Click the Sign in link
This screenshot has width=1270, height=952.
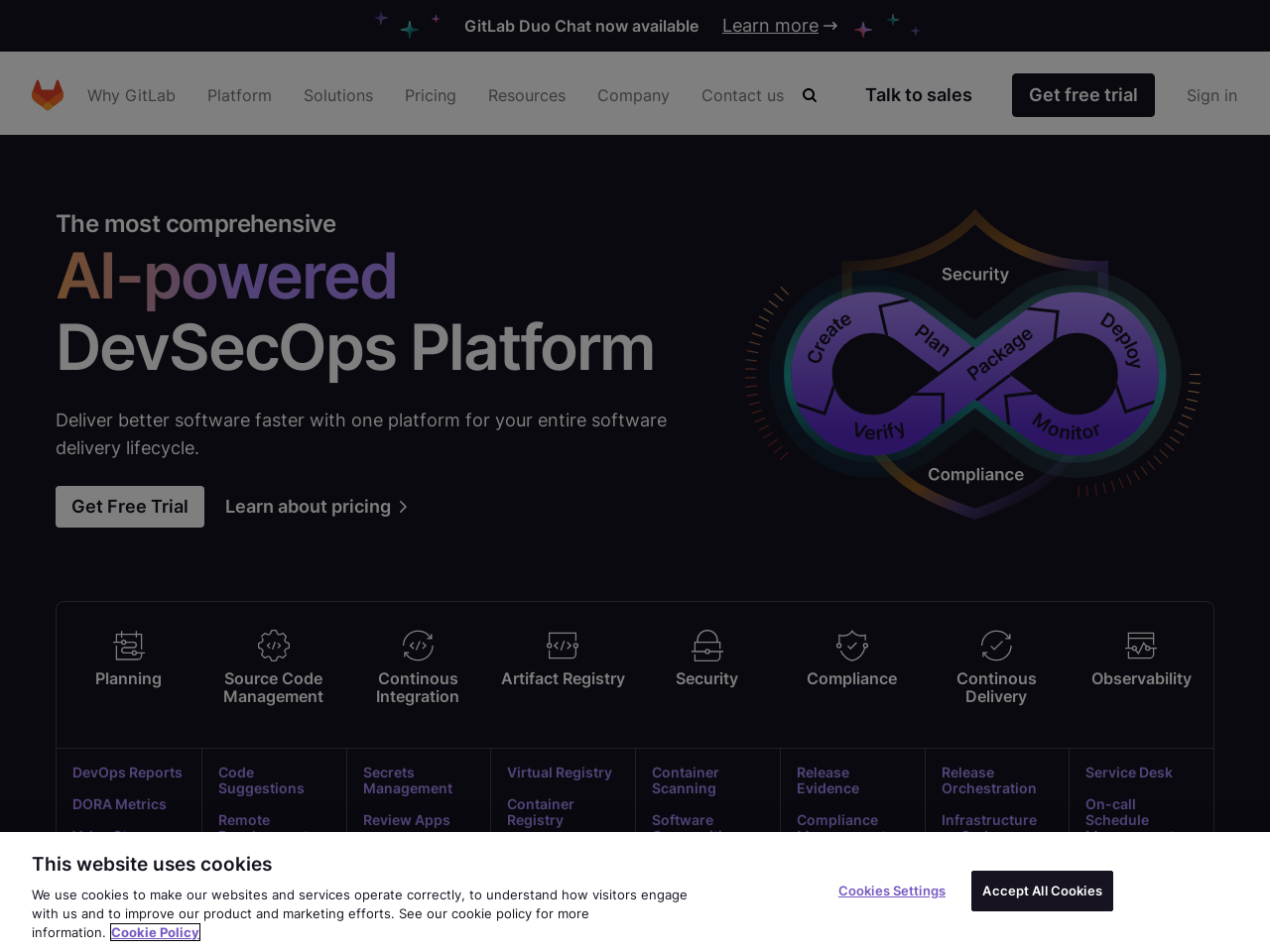pyautogui.click(x=1211, y=95)
